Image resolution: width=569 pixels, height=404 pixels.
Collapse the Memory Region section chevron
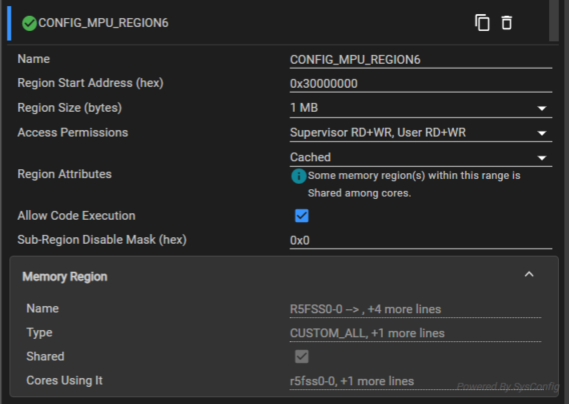[x=529, y=274]
